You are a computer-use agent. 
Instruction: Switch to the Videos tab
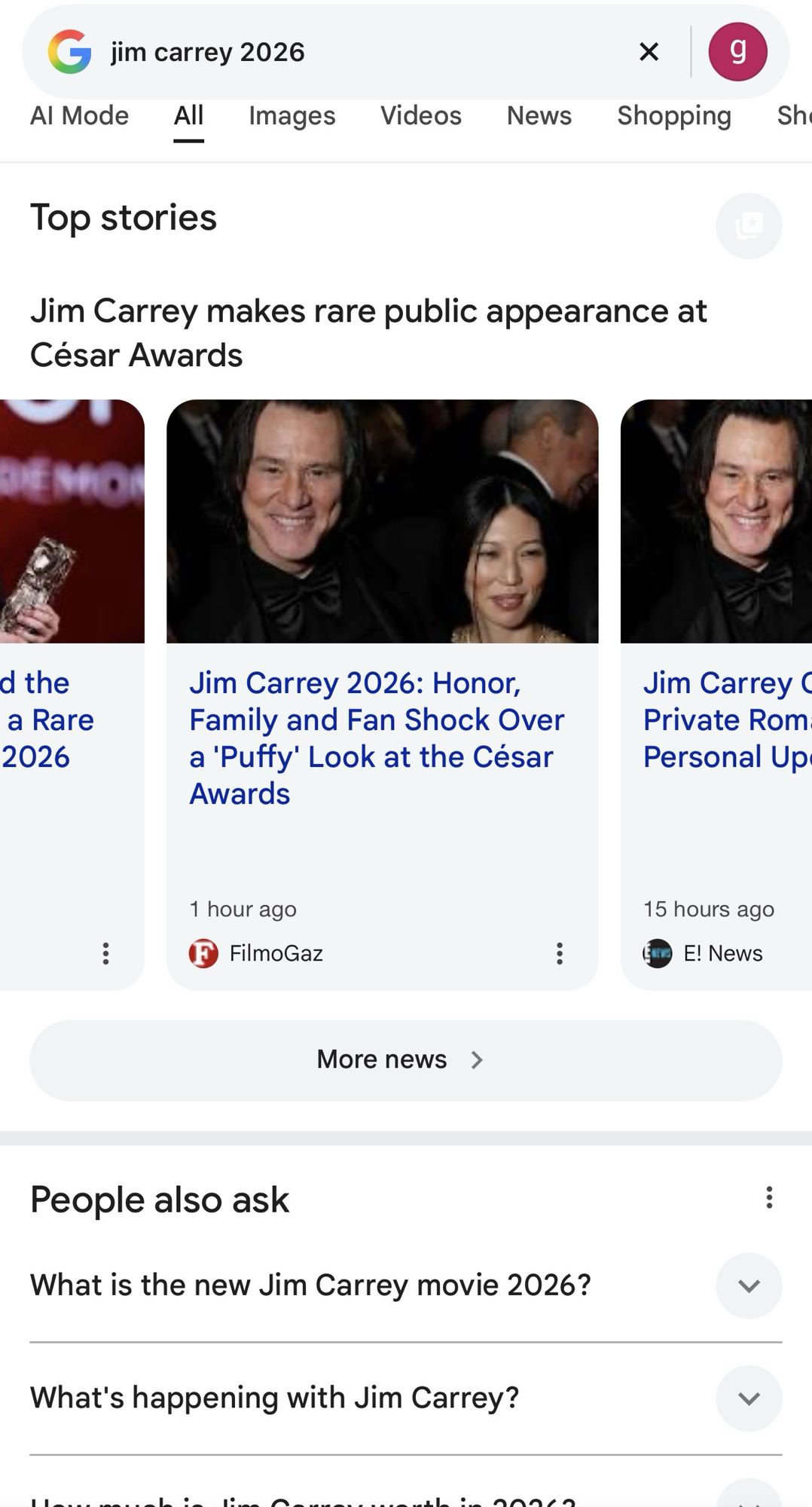pyautogui.click(x=420, y=115)
